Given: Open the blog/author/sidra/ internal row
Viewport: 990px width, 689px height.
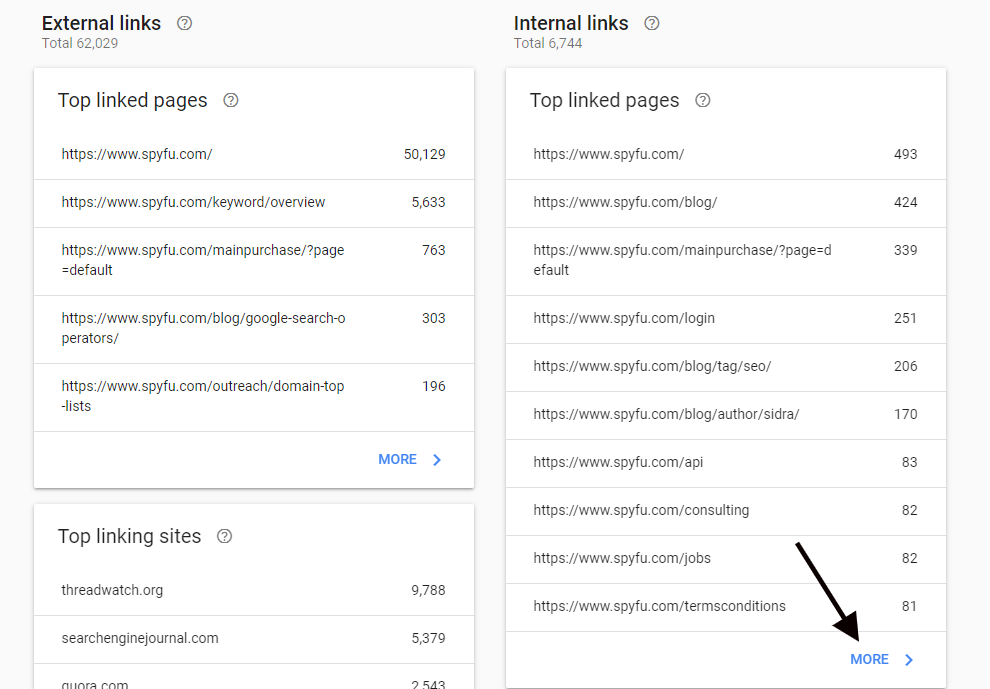Looking at the screenshot, I should pyautogui.click(x=666, y=414).
